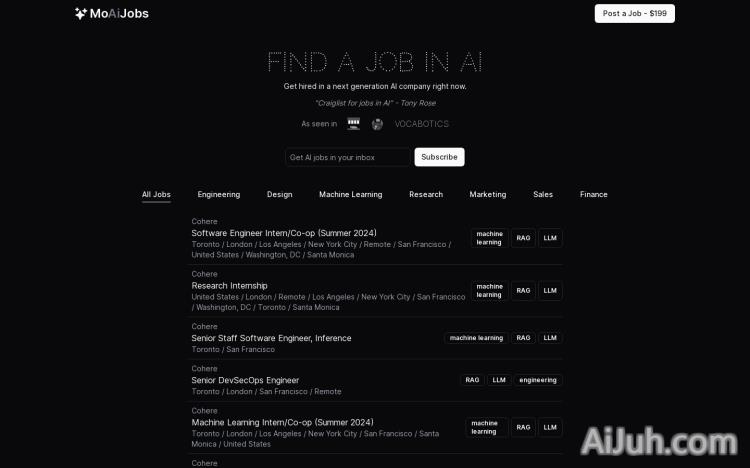Click LLM tag on Research Internship row

[x=550, y=290]
